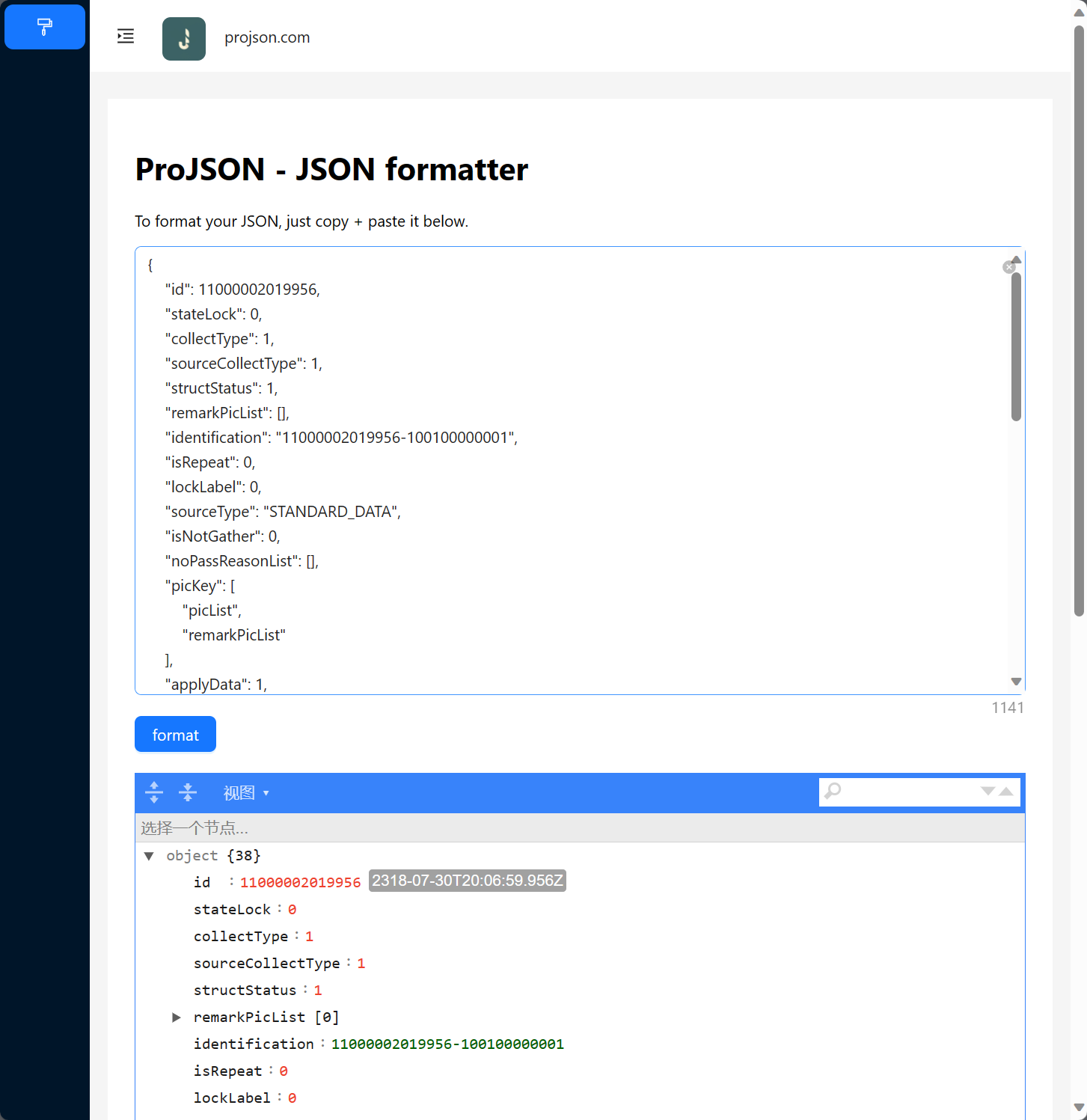Screen dimensions: 1087x1120
Task: Click the "remarkPicList" array entry line
Action: (x=234, y=635)
